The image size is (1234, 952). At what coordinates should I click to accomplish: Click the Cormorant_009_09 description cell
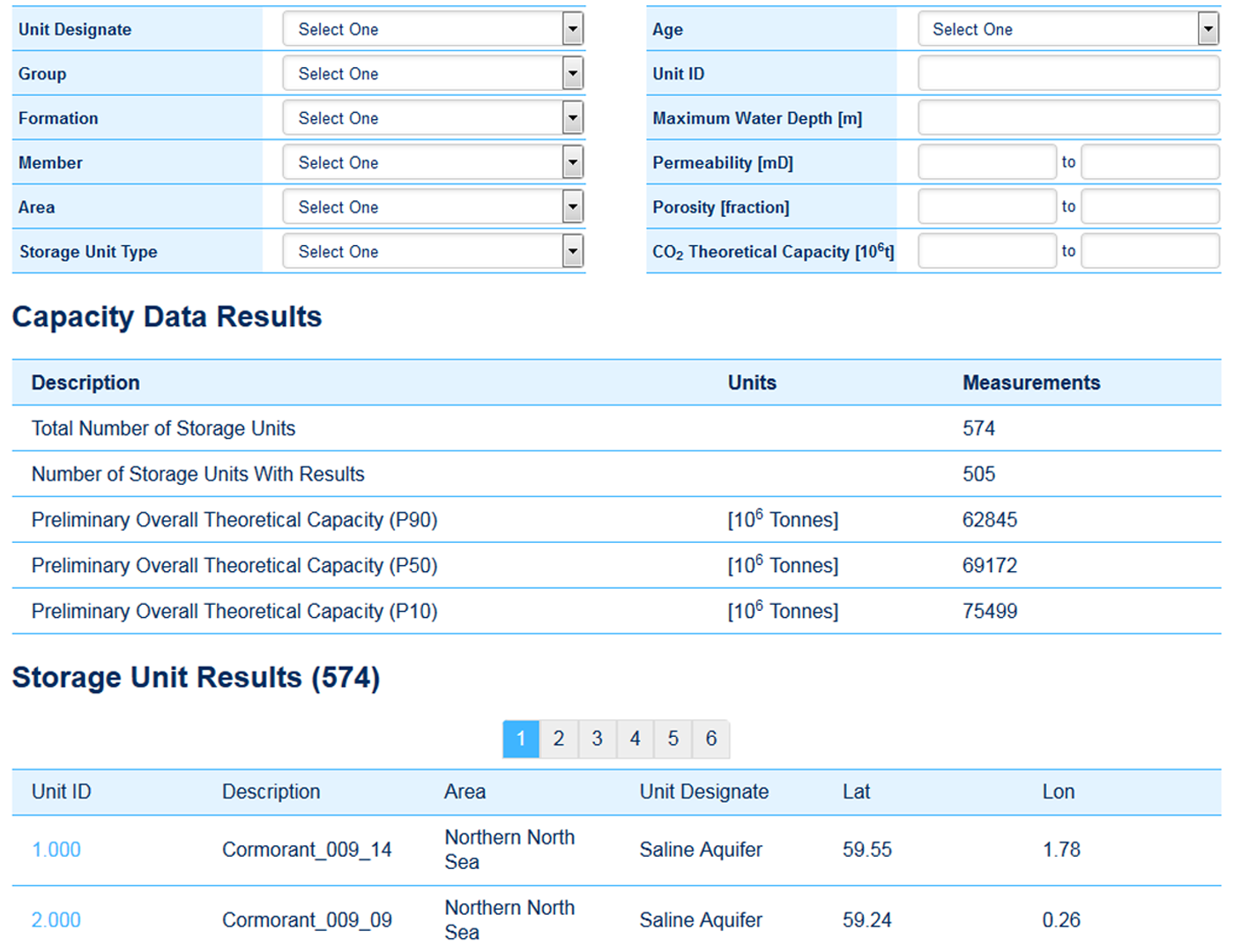[307, 920]
